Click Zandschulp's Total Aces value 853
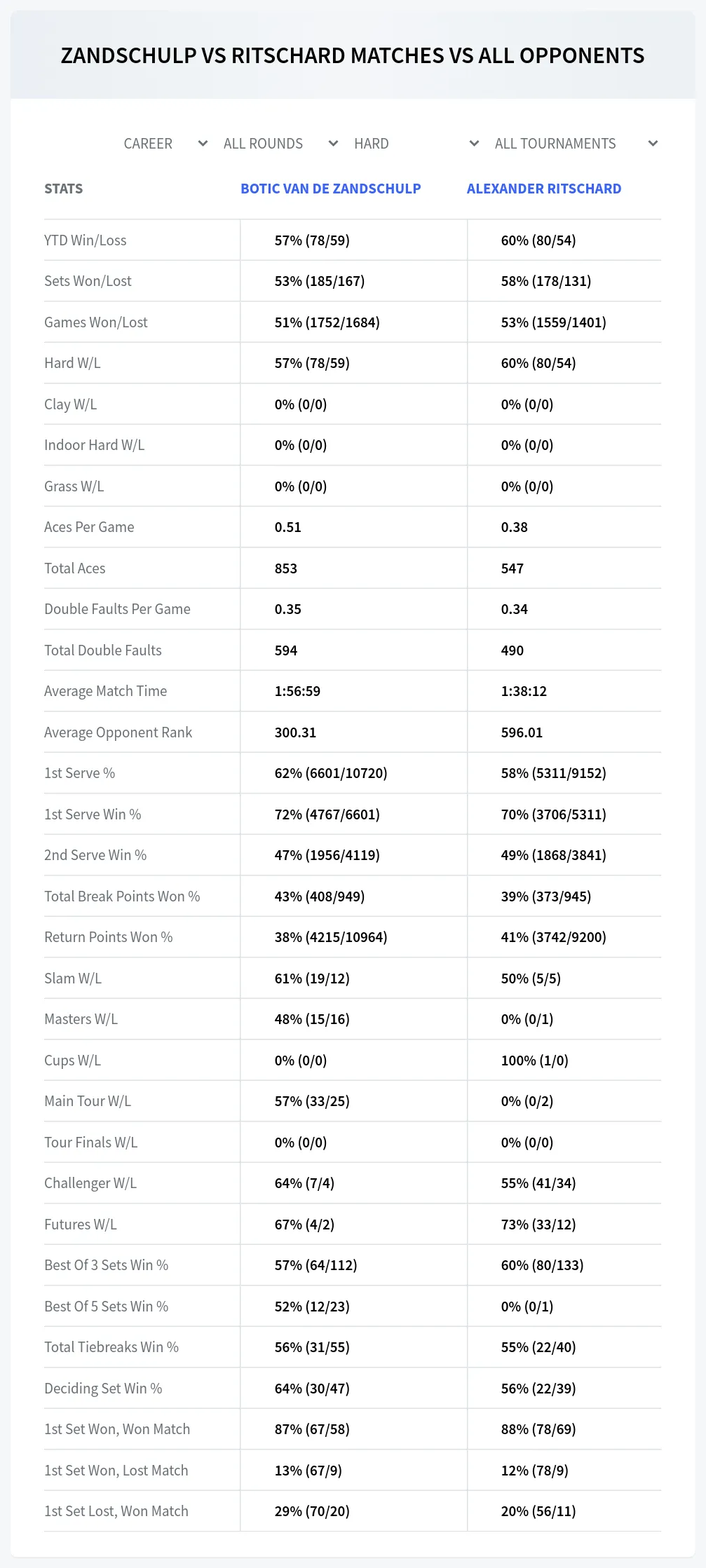This screenshot has width=706, height=1568. 286,568
